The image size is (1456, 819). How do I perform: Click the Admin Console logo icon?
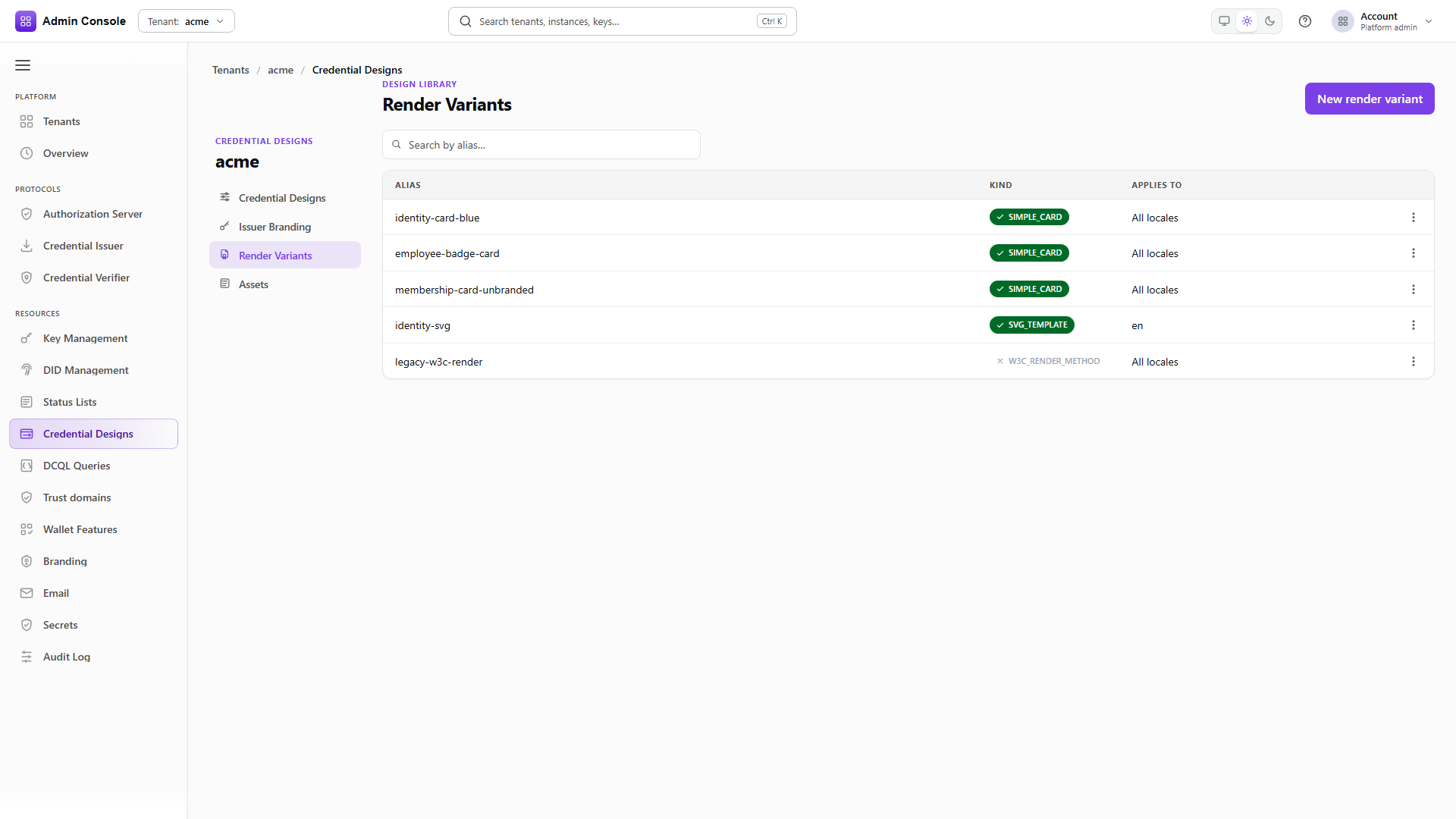pos(26,21)
